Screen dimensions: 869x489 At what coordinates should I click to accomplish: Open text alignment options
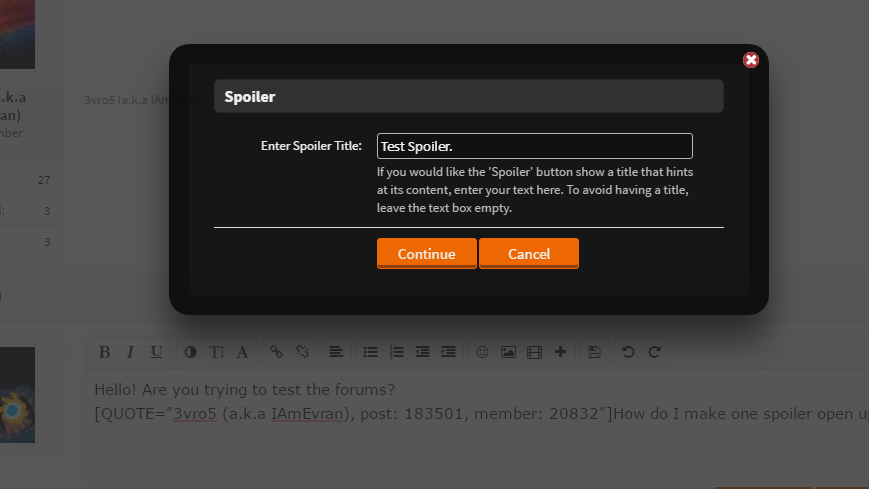click(336, 352)
